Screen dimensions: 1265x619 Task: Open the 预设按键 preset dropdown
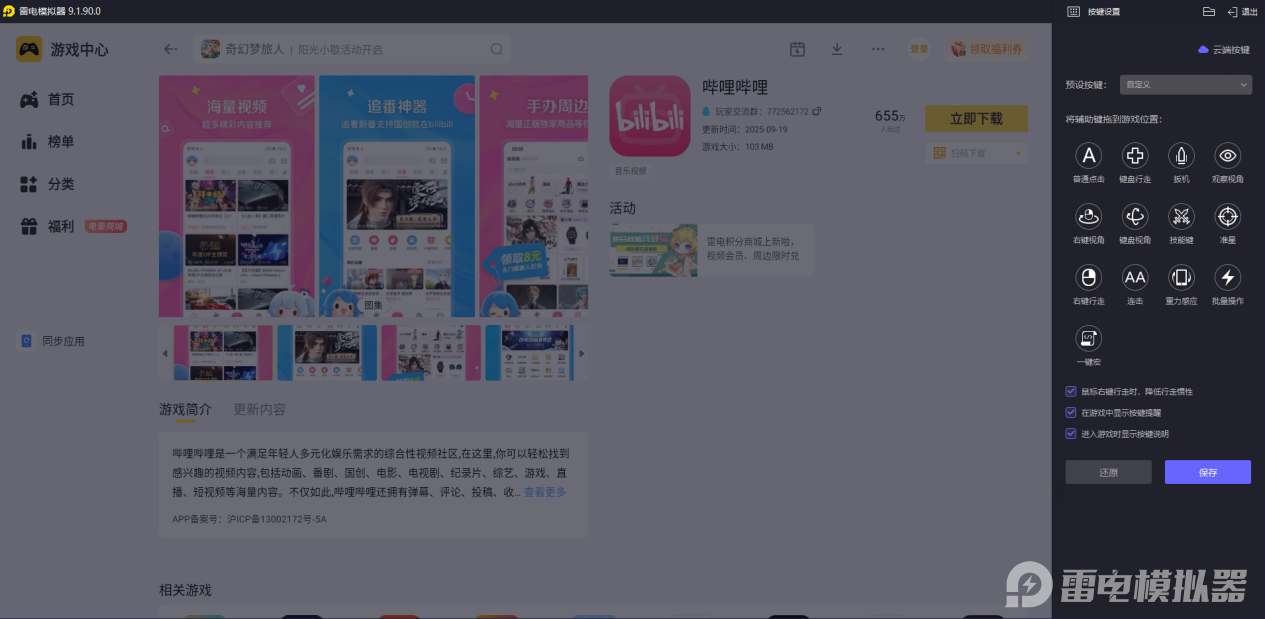(1185, 85)
